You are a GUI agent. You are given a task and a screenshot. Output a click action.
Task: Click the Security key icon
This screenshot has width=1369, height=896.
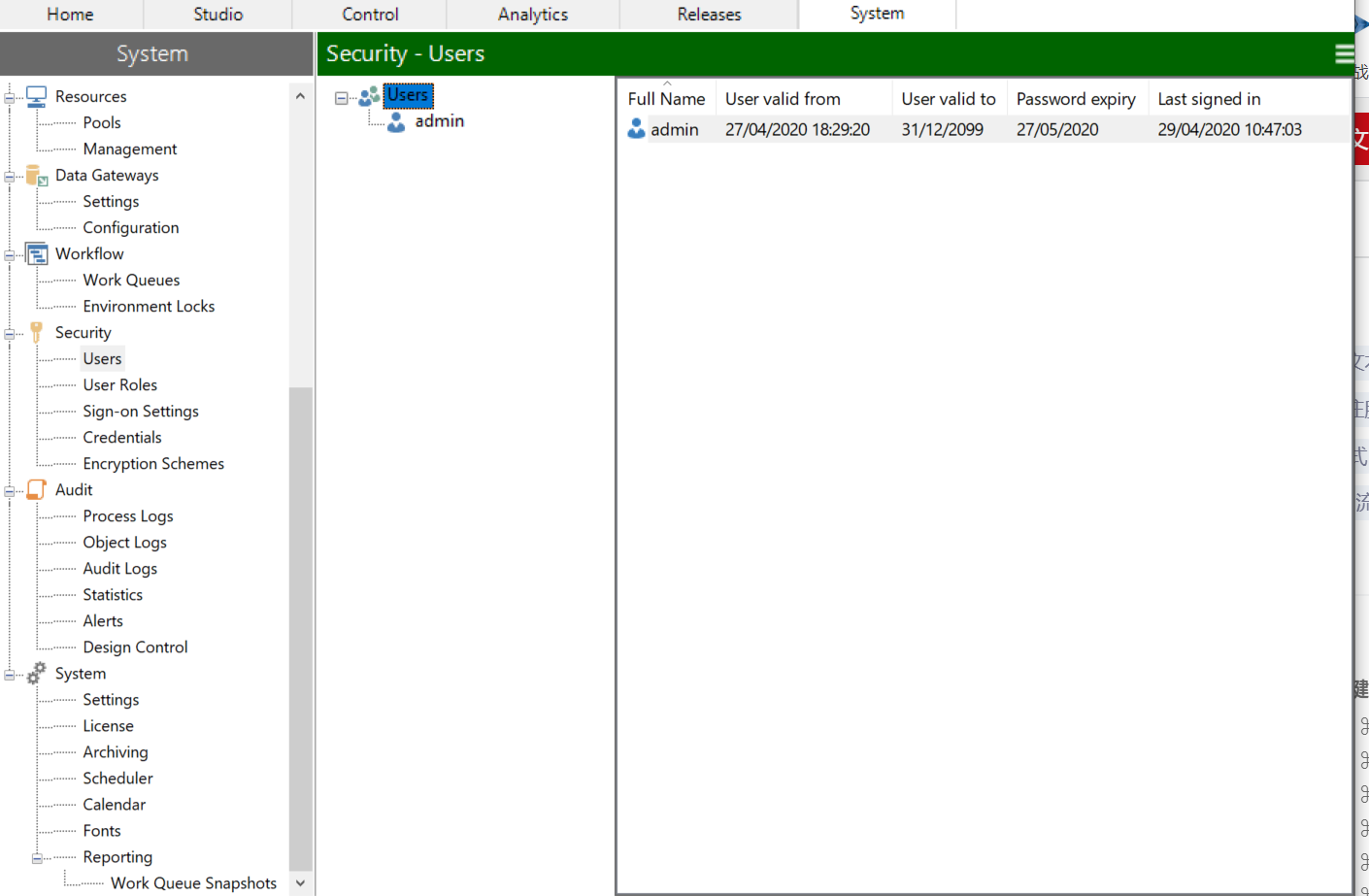[x=36, y=332]
